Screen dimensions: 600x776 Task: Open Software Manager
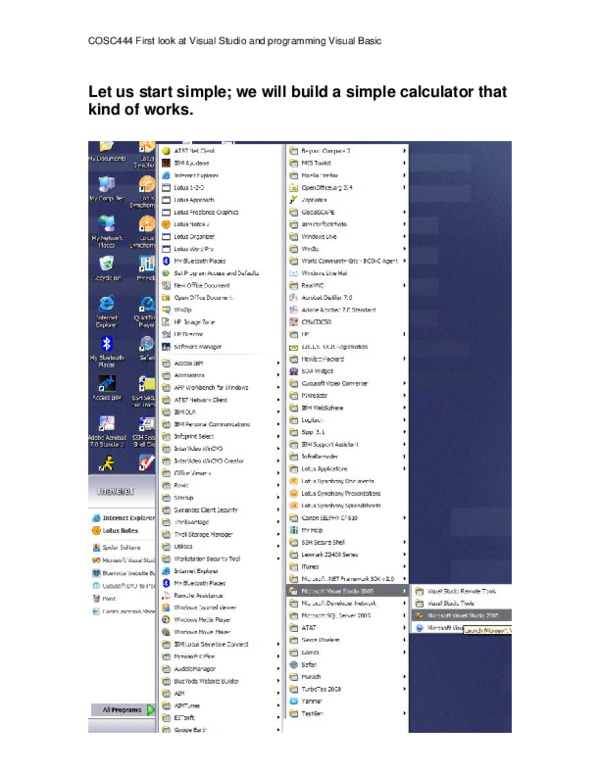coord(192,347)
